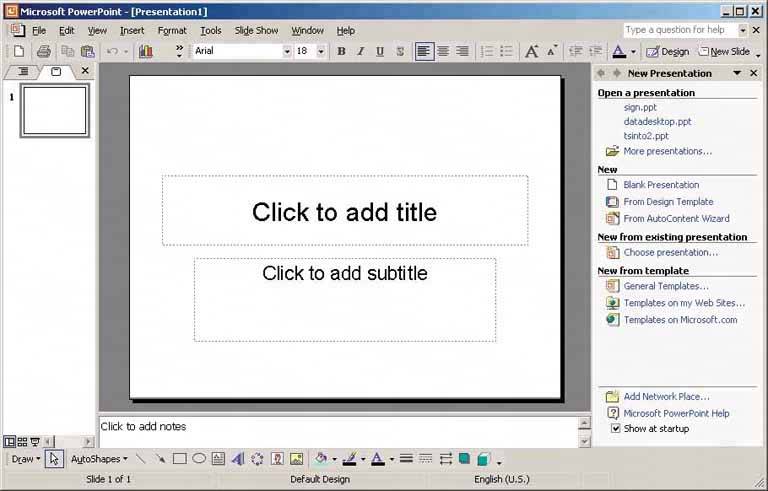Click From Design Template

pos(668,201)
